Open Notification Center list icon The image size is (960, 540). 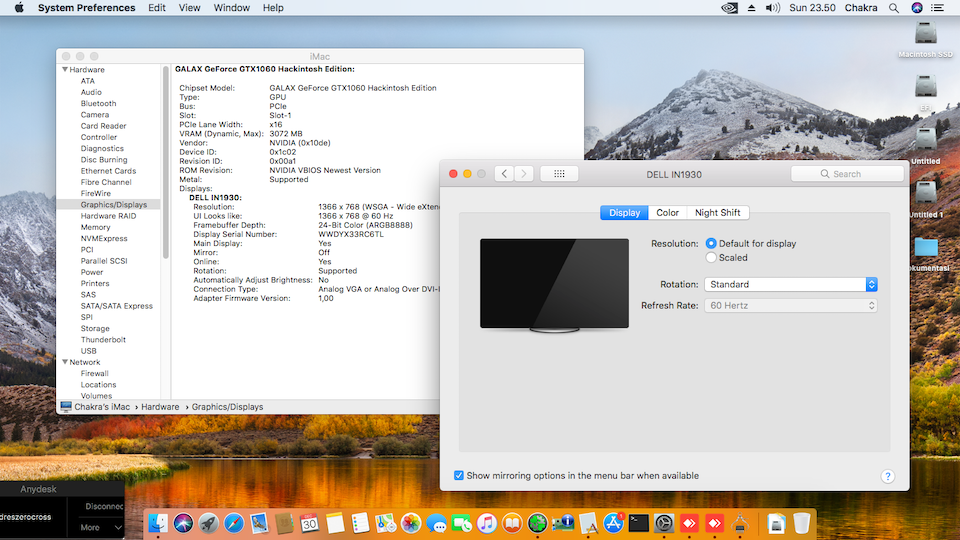937,8
